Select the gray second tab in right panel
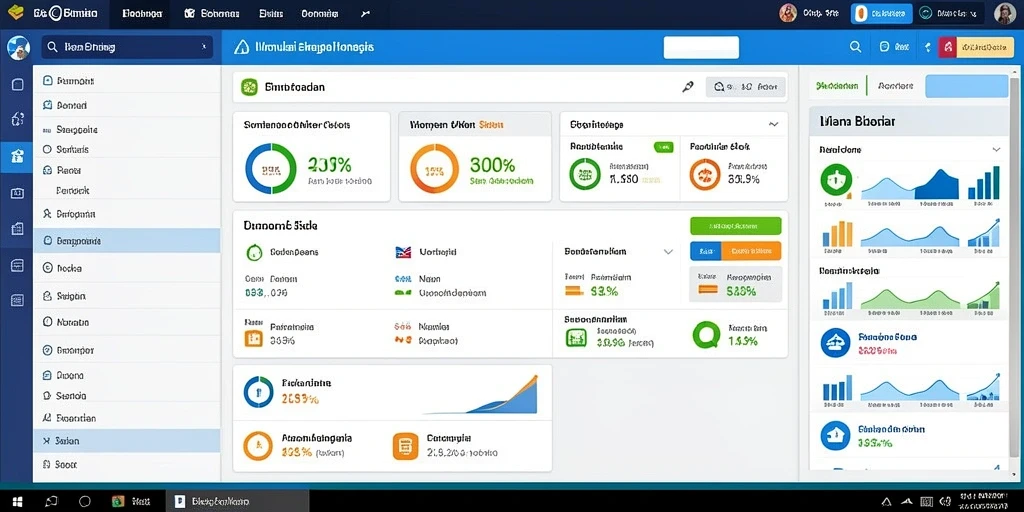The width and height of the screenshot is (1024, 512). 896,86
